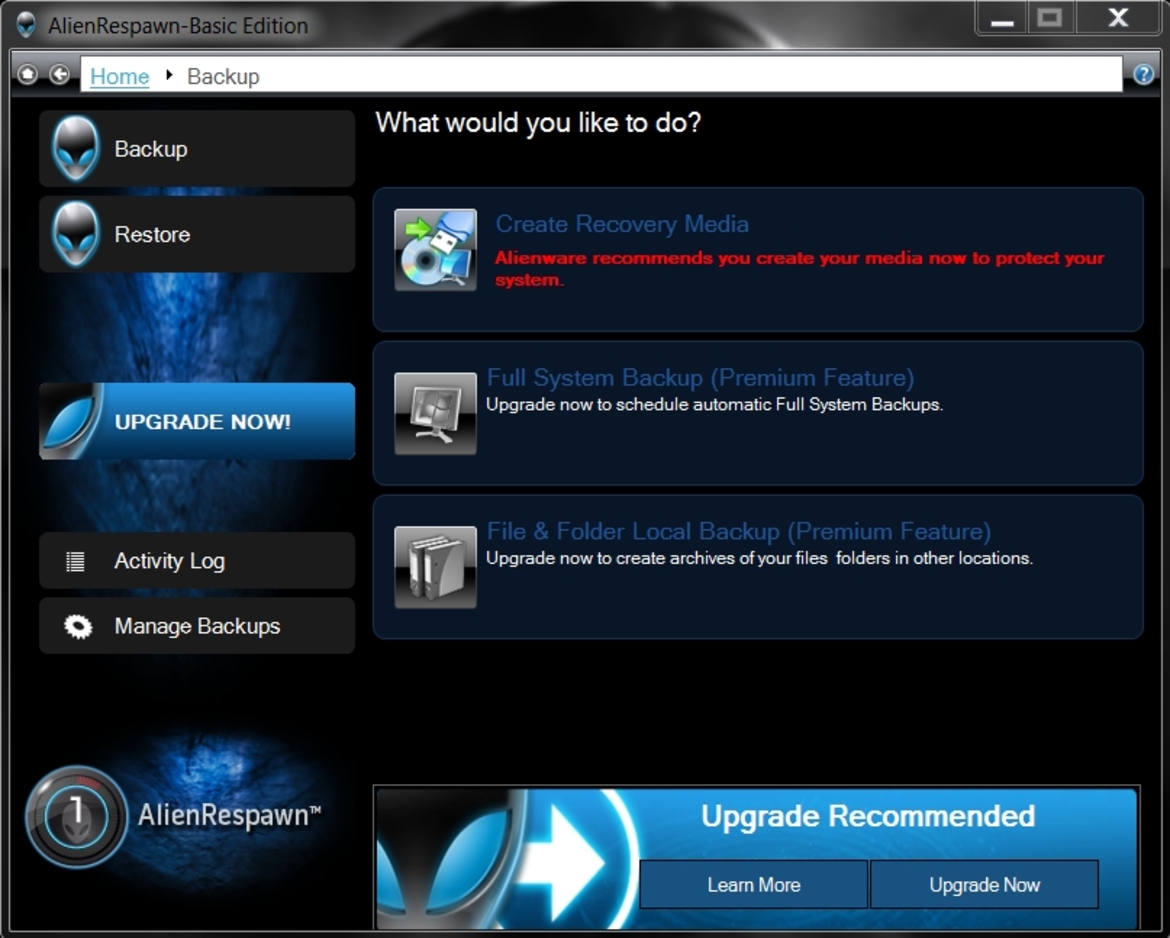Click the Create Recovery Media disc icon
Viewport: 1170px width, 938px height.
tap(436, 249)
